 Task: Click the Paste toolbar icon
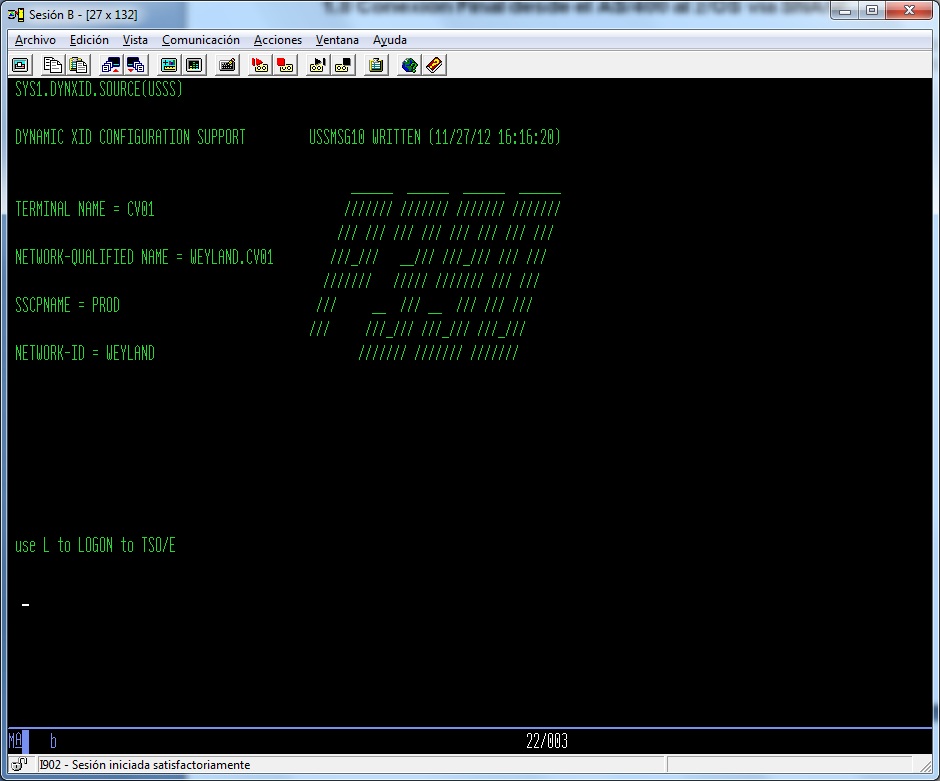79,65
